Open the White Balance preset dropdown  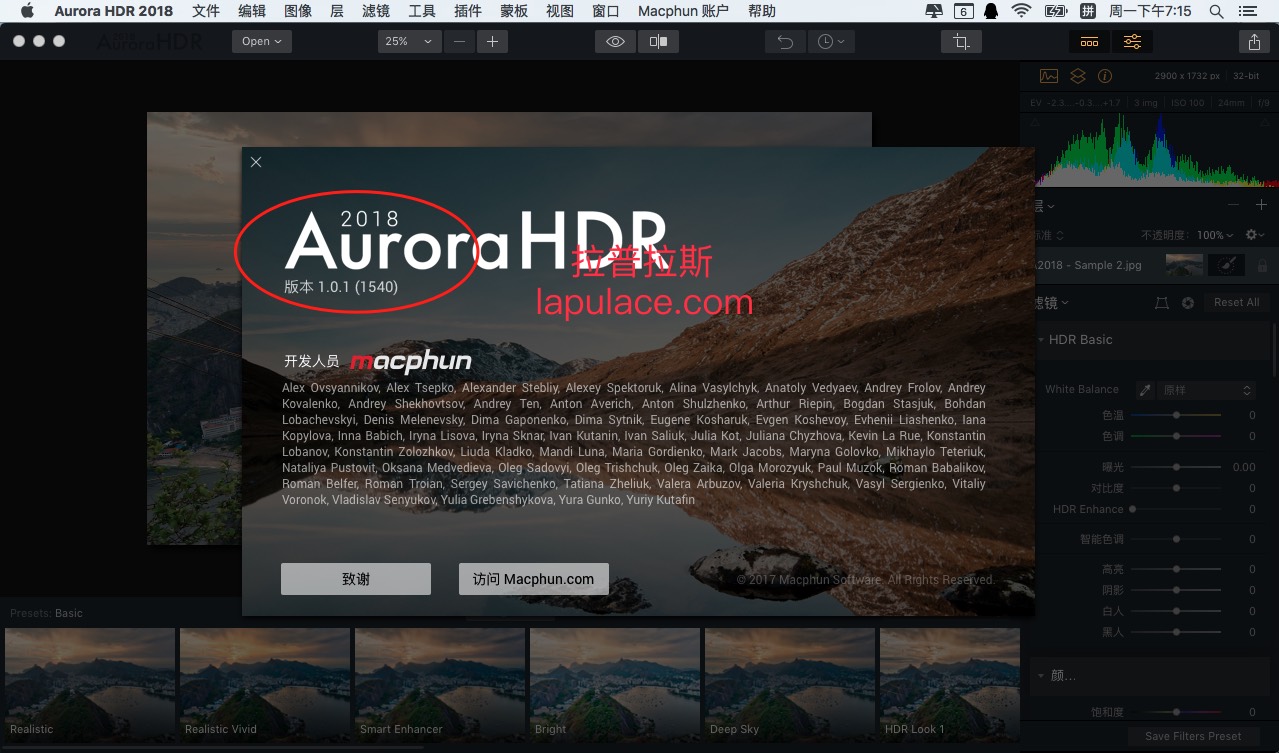(1207, 390)
